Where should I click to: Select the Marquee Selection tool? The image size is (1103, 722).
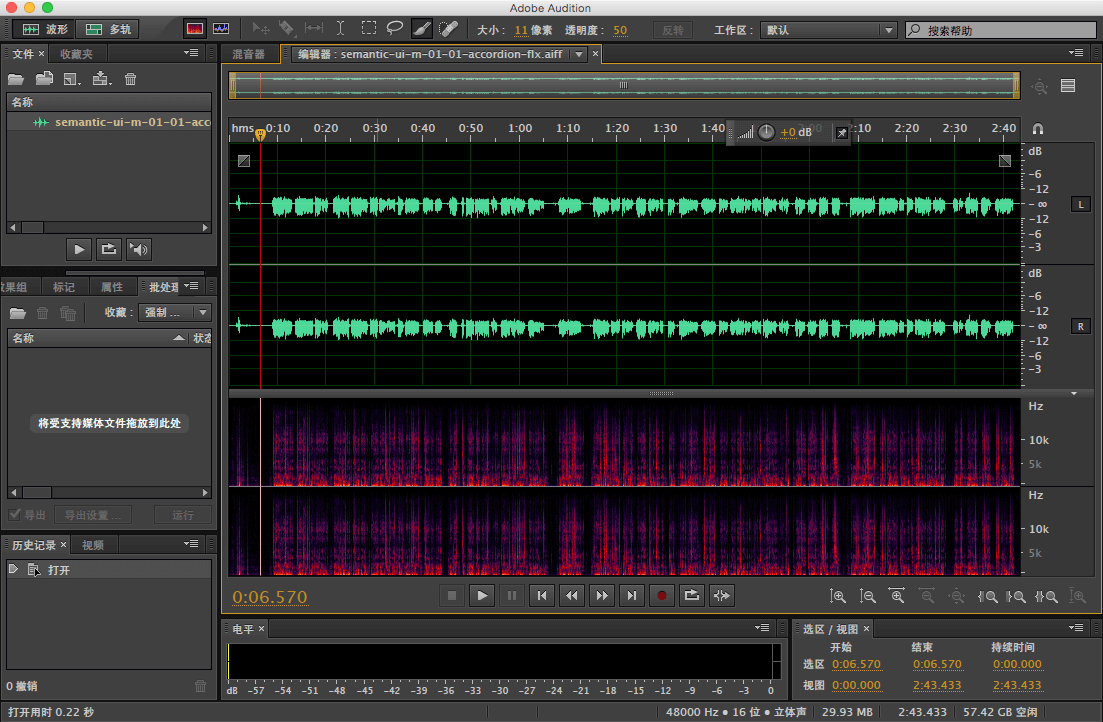click(369, 28)
